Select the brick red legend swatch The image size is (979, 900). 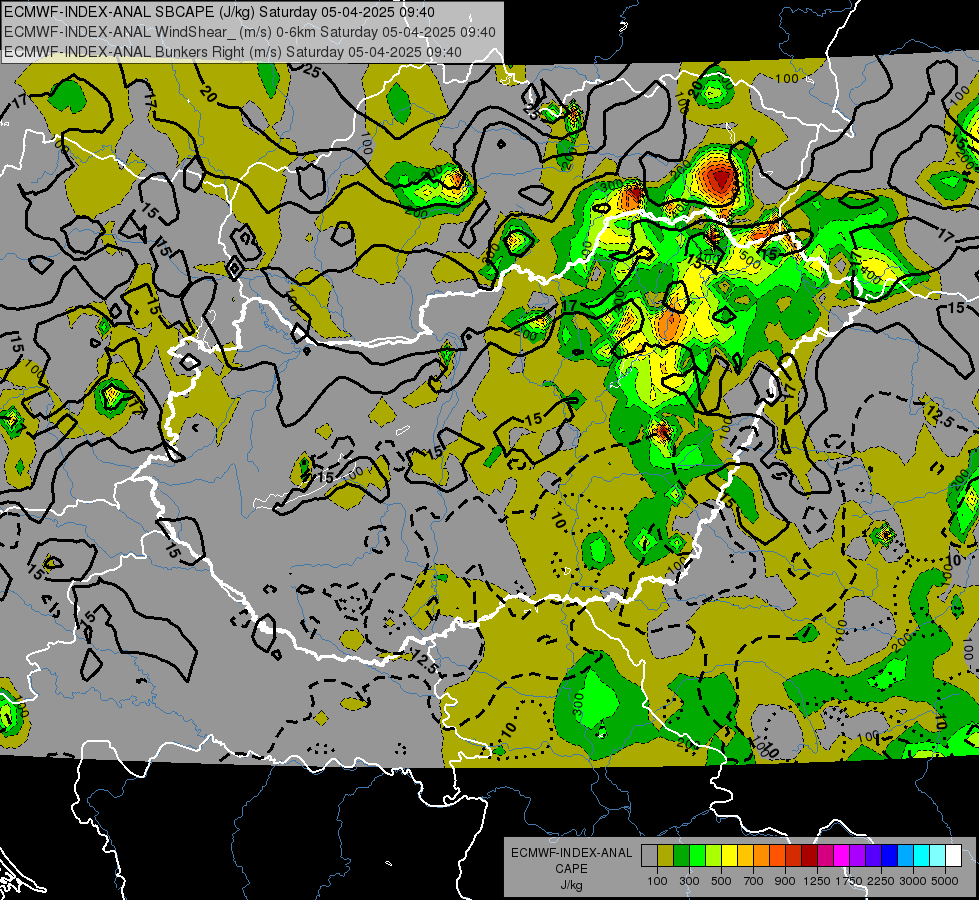[x=794, y=855]
